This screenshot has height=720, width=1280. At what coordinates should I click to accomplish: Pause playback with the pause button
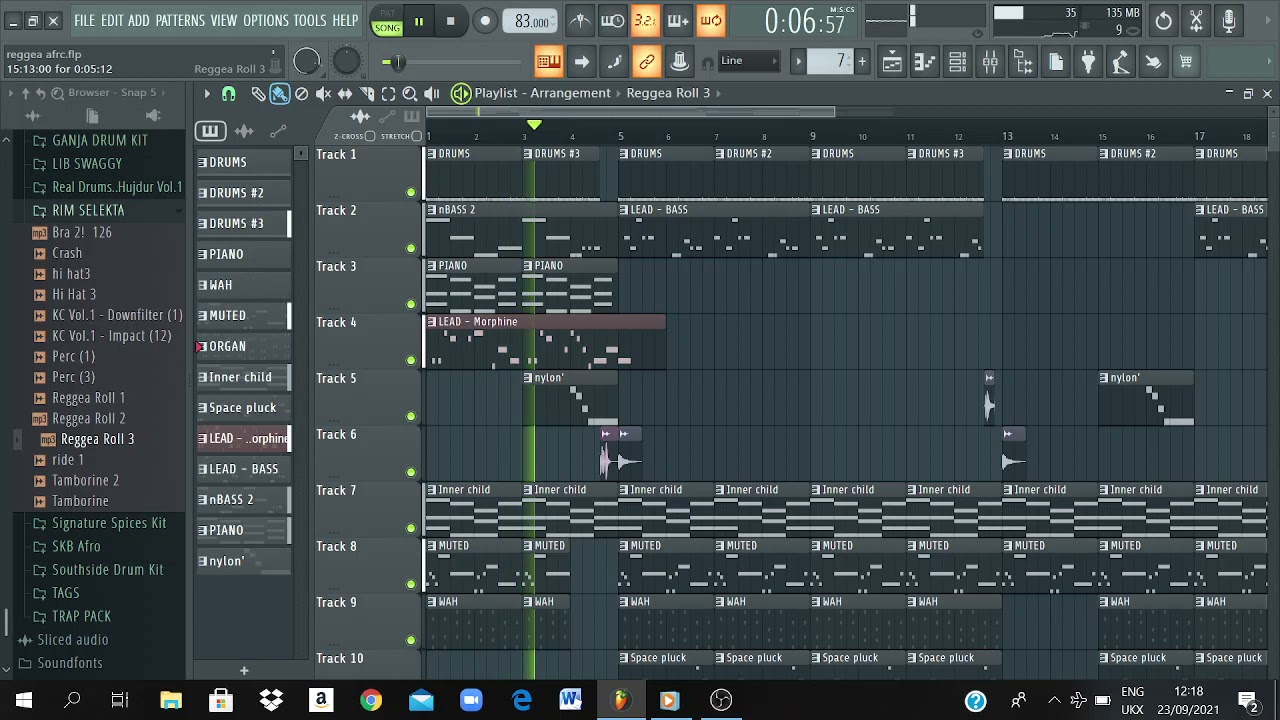pyautogui.click(x=419, y=21)
